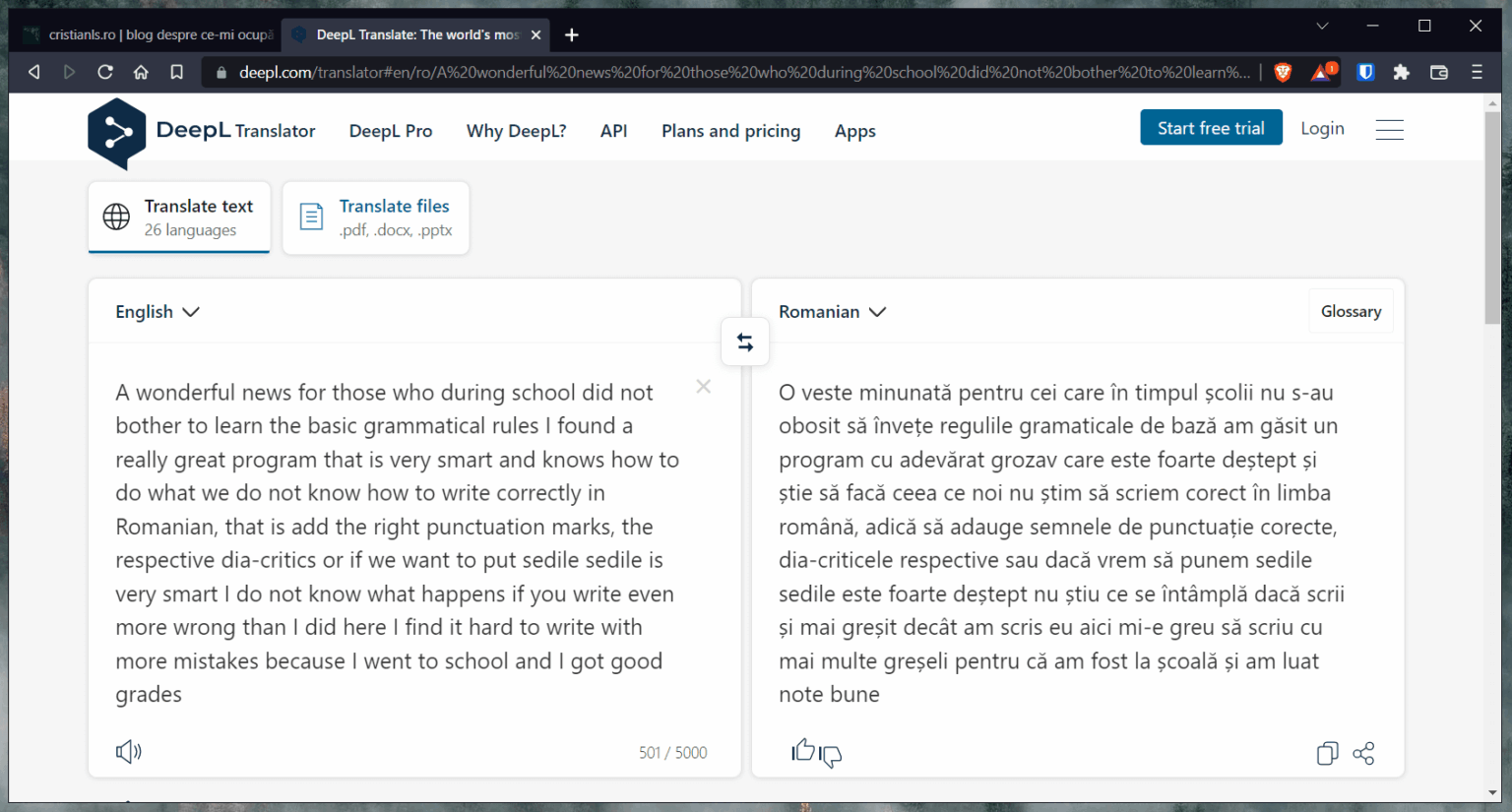Open the browser extensions puzzle icon
This screenshot has width=1512, height=812.
click(1401, 72)
